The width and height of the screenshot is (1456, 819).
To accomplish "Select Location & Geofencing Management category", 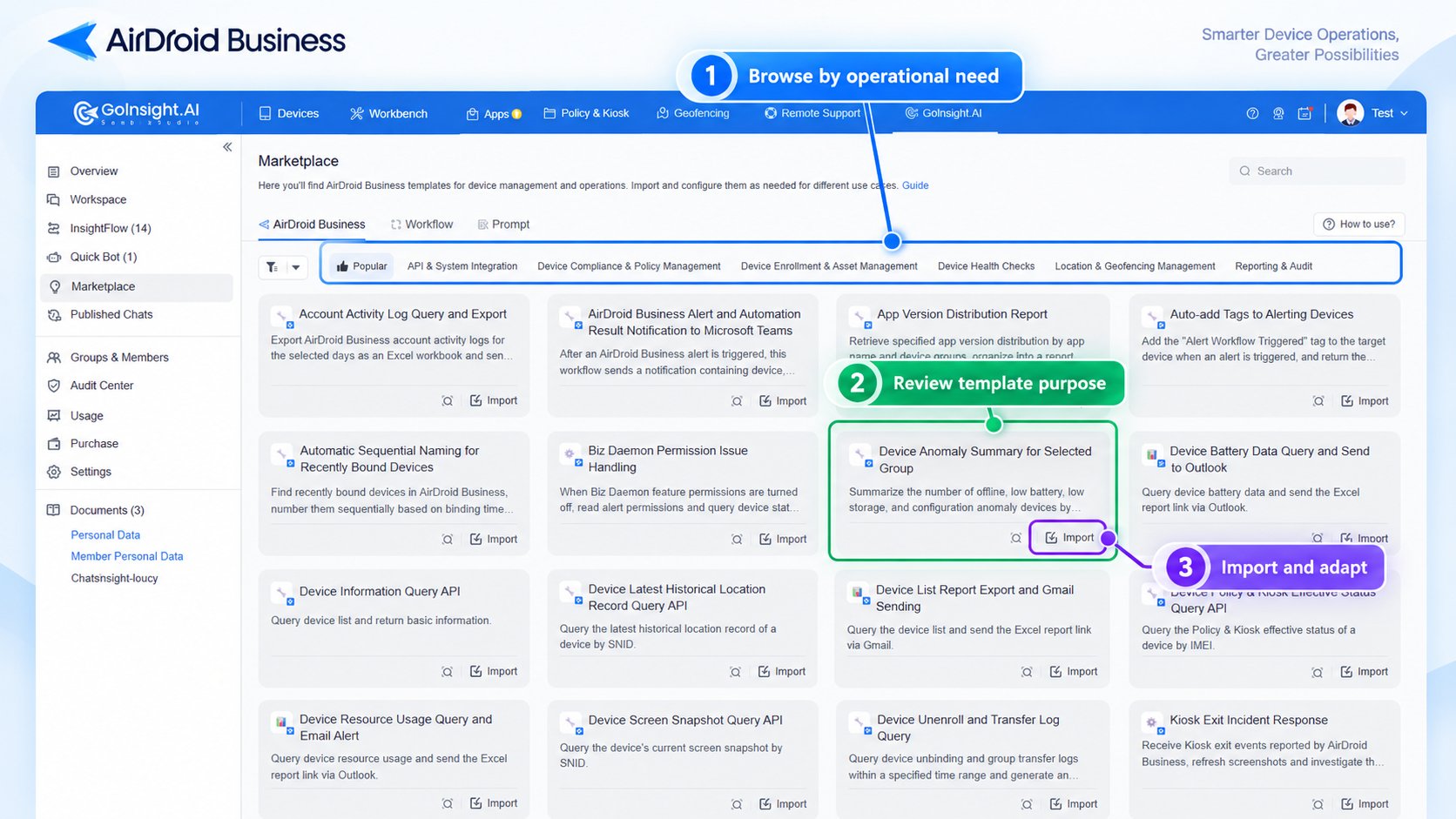I will click(x=1135, y=266).
